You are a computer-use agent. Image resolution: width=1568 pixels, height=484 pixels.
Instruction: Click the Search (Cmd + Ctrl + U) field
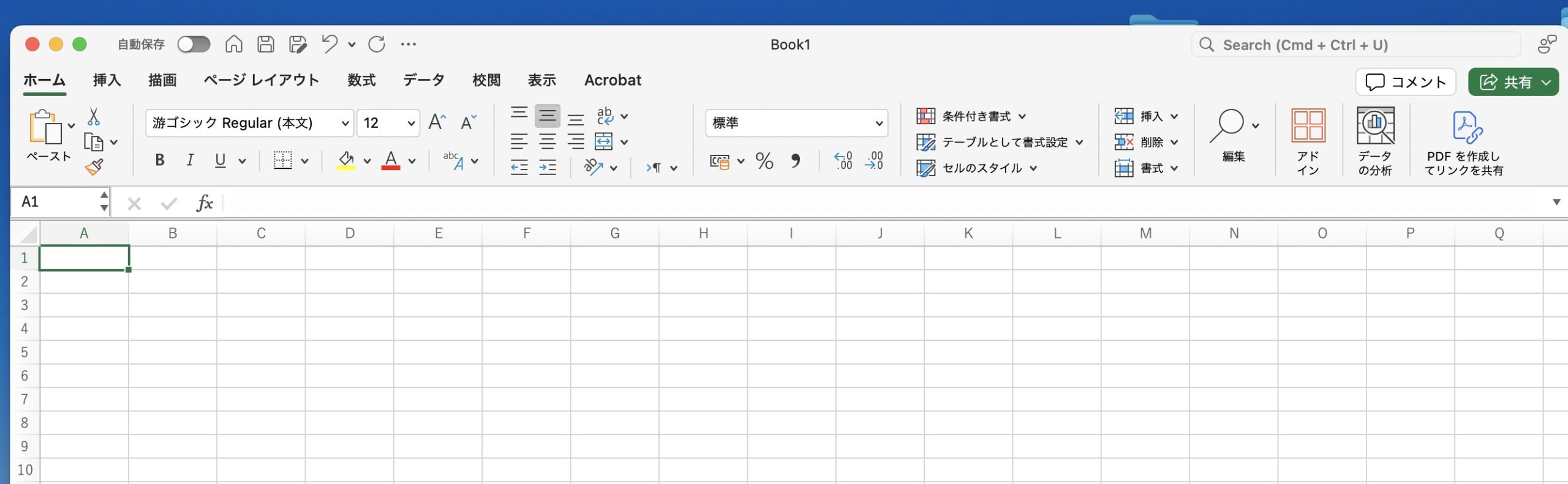pos(1355,45)
